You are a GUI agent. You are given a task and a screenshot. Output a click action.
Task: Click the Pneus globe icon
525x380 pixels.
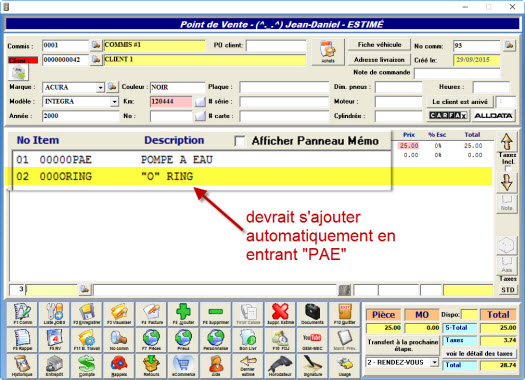click(x=183, y=340)
